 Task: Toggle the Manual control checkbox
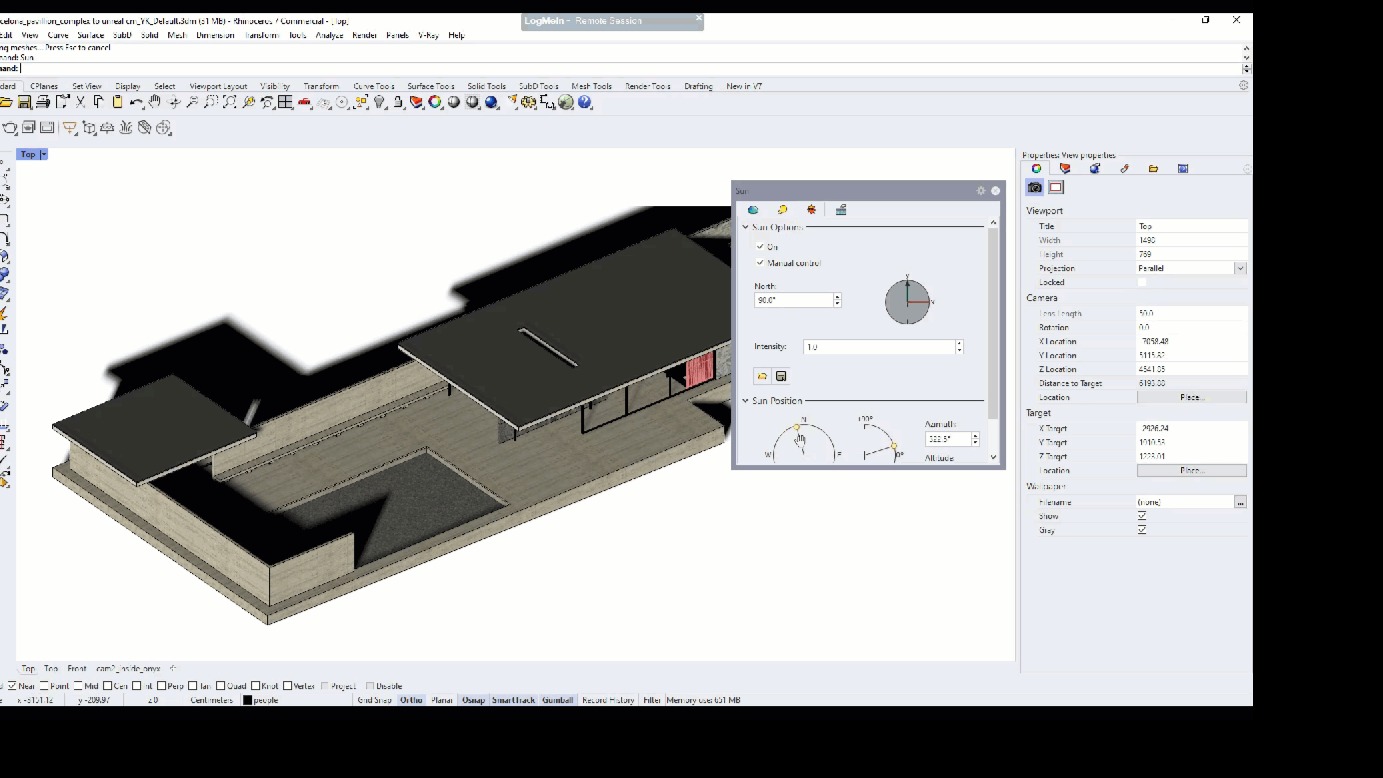coord(760,263)
